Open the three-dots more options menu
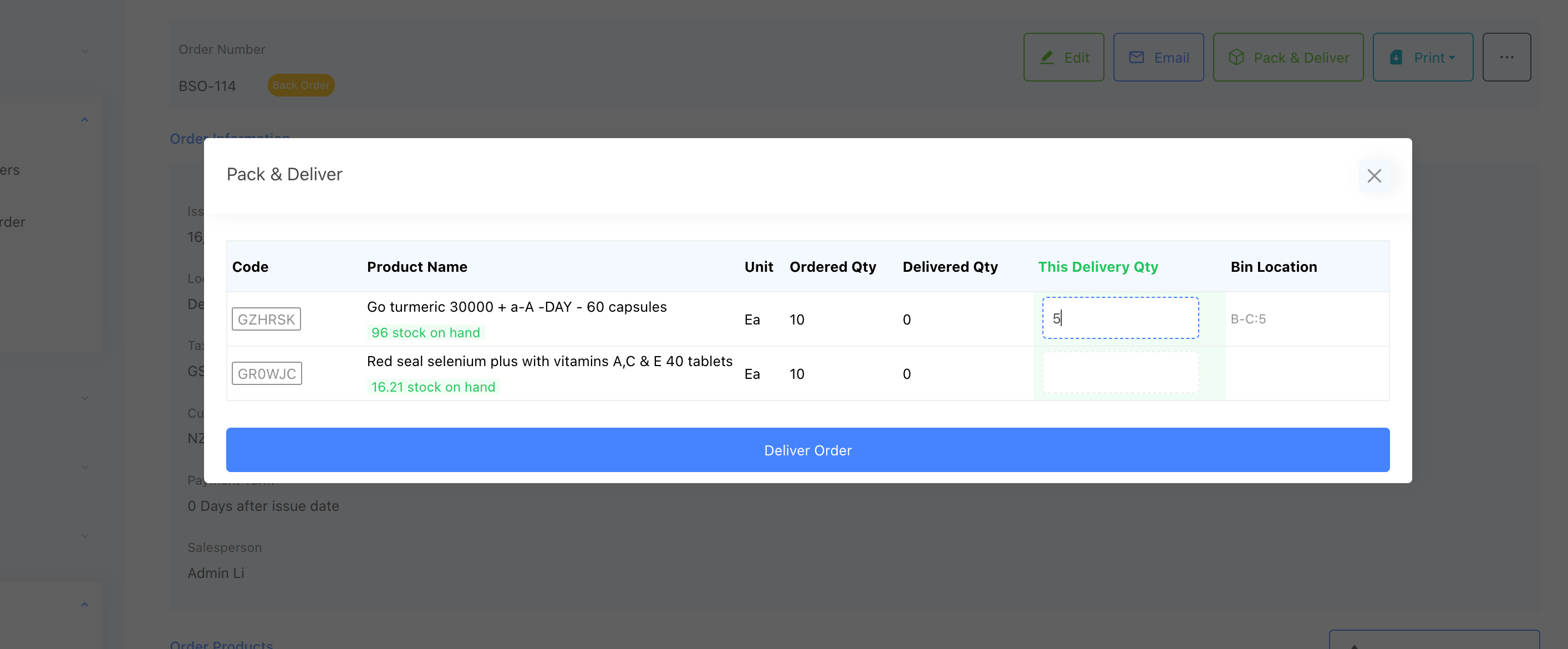The width and height of the screenshot is (1568, 649). coord(1506,57)
